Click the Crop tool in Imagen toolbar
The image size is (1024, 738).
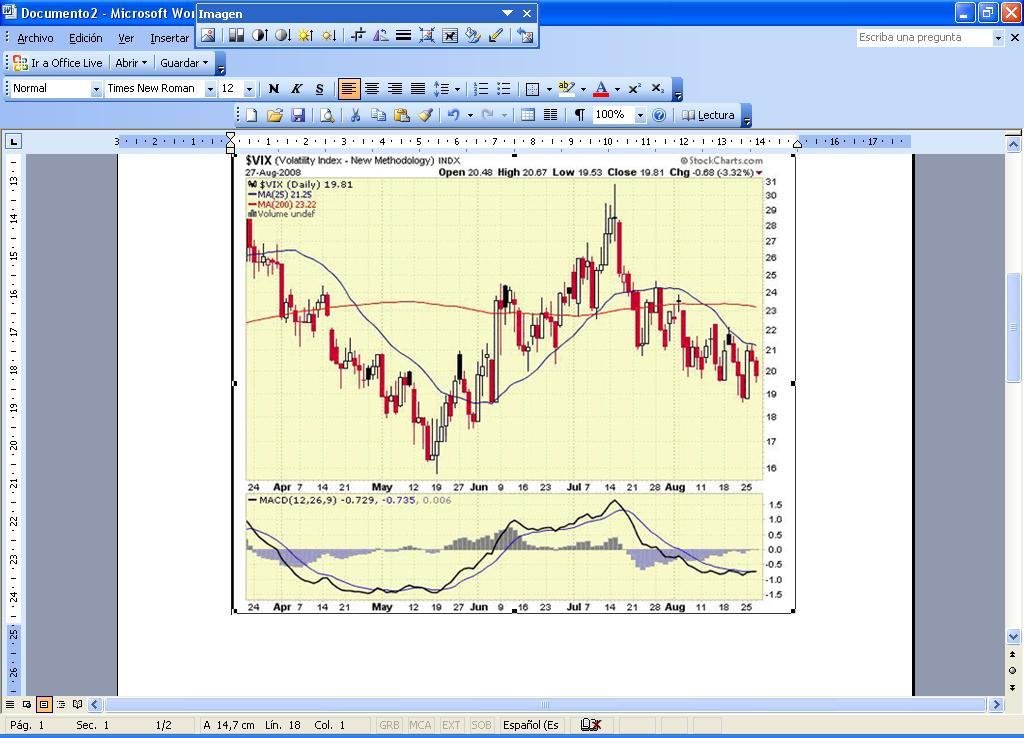tap(357, 35)
